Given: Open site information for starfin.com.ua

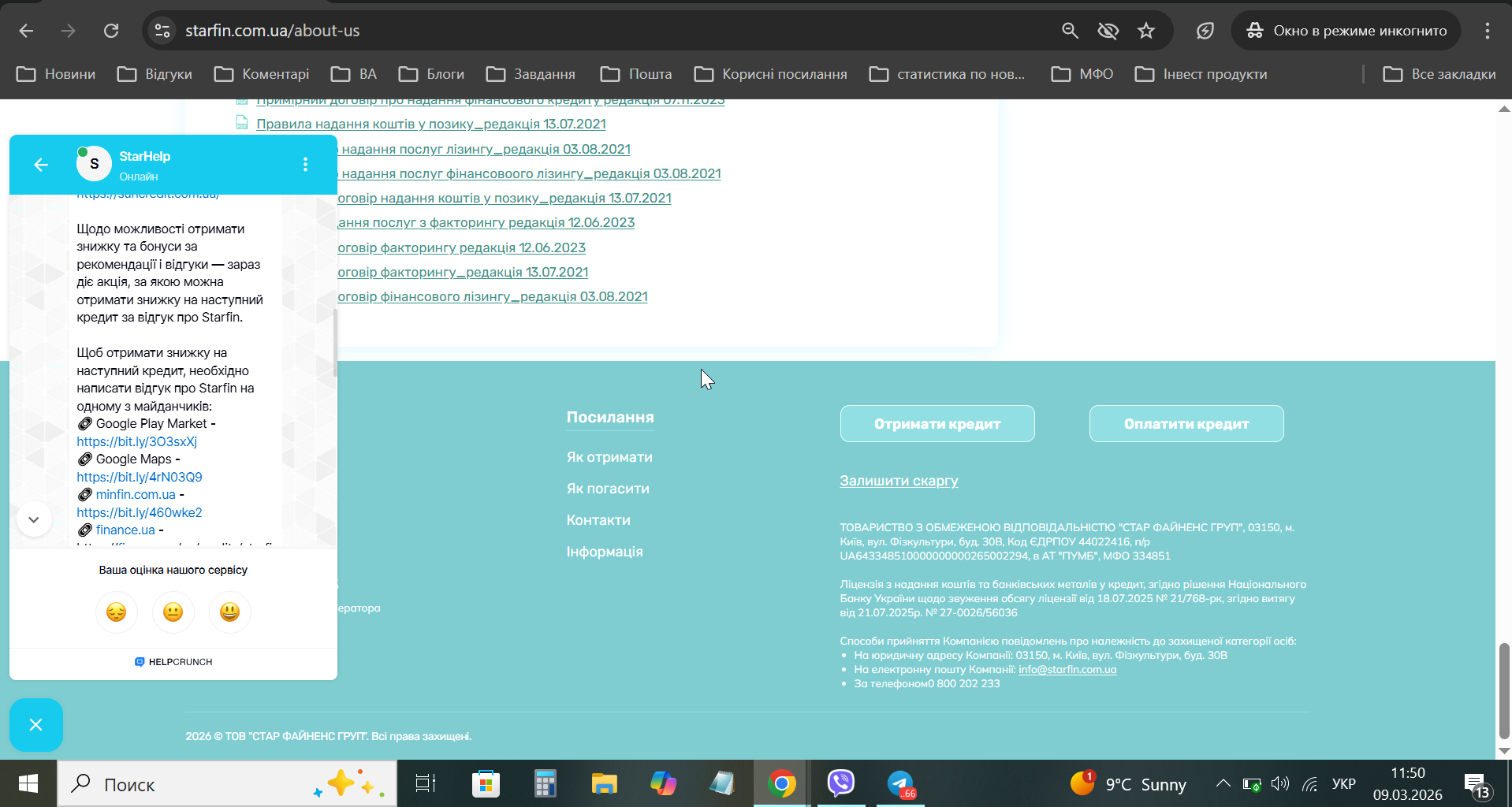Looking at the screenshot, I should coord(162,31).
